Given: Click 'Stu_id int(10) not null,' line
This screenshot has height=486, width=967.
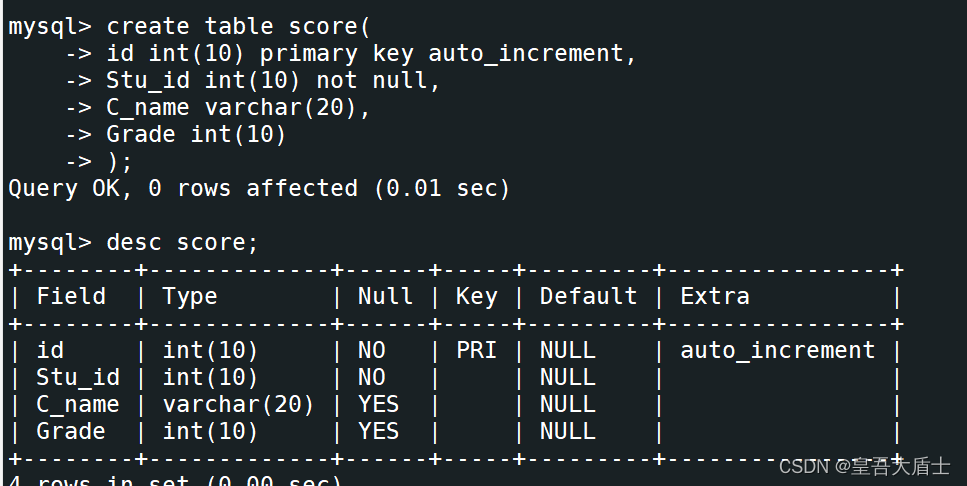Looking at the screenshot, I should (x=273, y=81).
